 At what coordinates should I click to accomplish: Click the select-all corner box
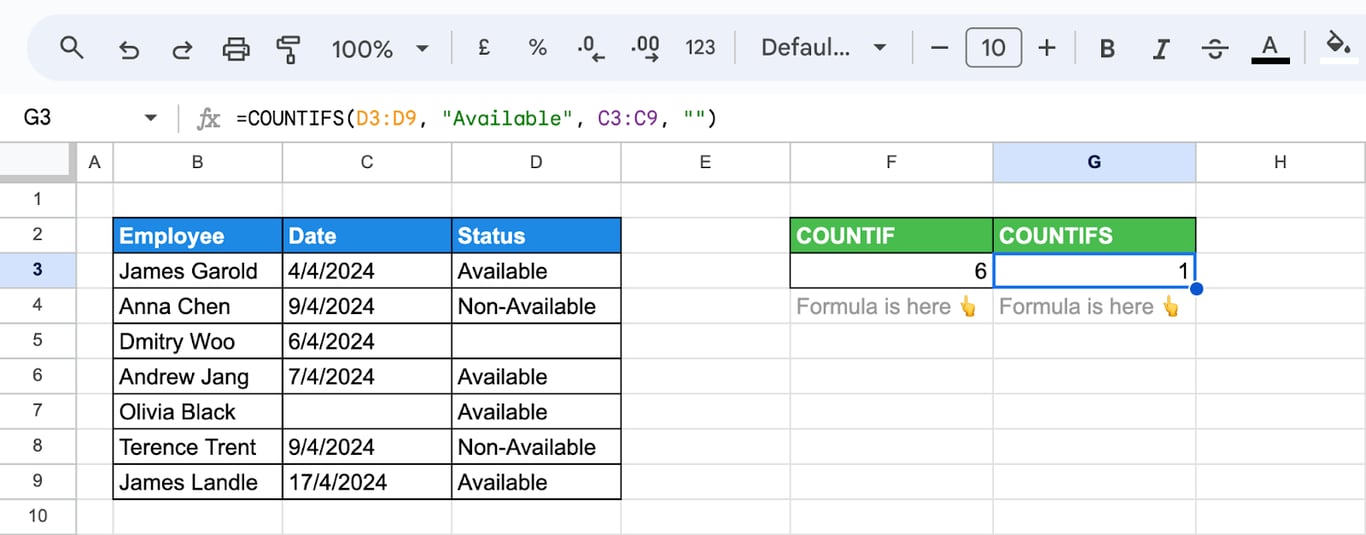[38, 162]
